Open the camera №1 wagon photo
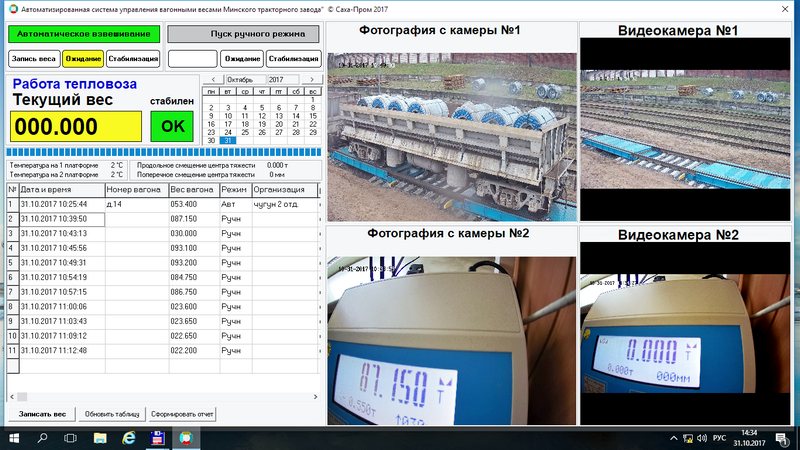 click(452, 137)
